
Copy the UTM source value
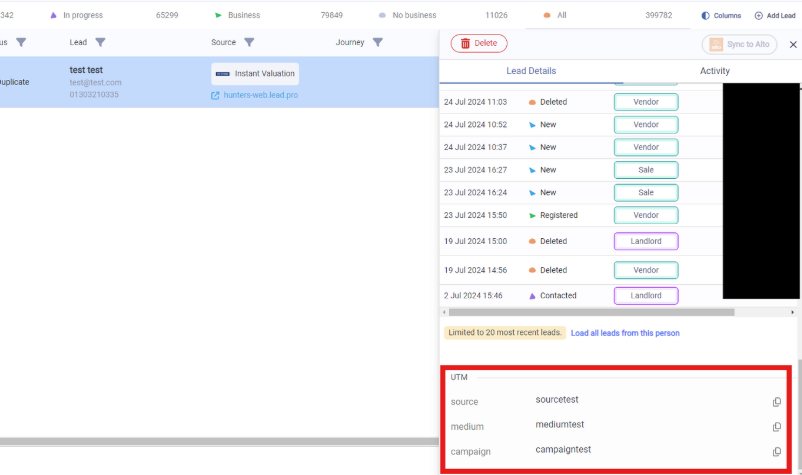(x=776, y=402)
